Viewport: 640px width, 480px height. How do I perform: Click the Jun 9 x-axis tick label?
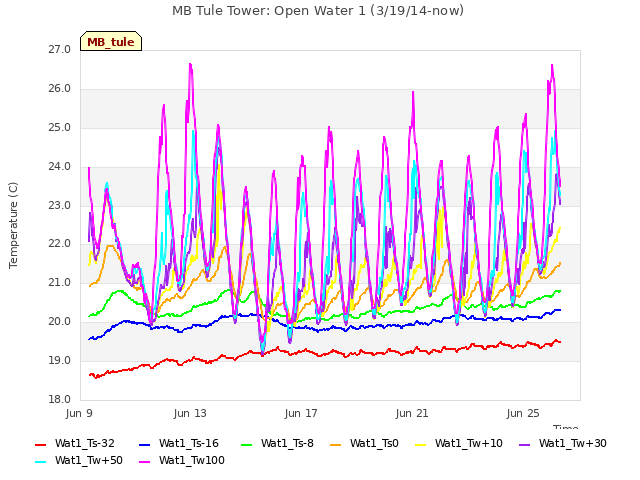point(79,413)
